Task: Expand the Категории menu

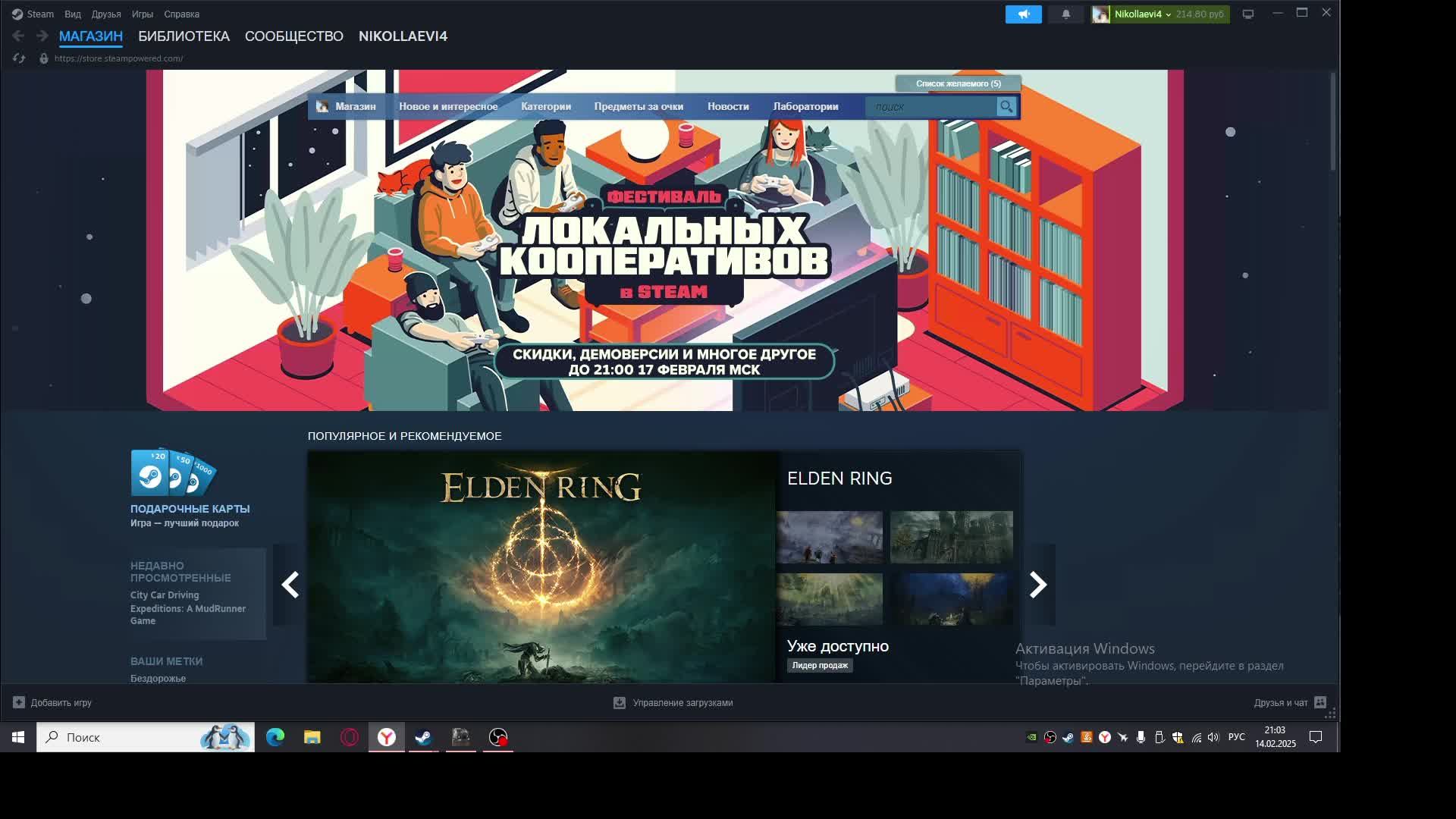Action: pos(546,107)
